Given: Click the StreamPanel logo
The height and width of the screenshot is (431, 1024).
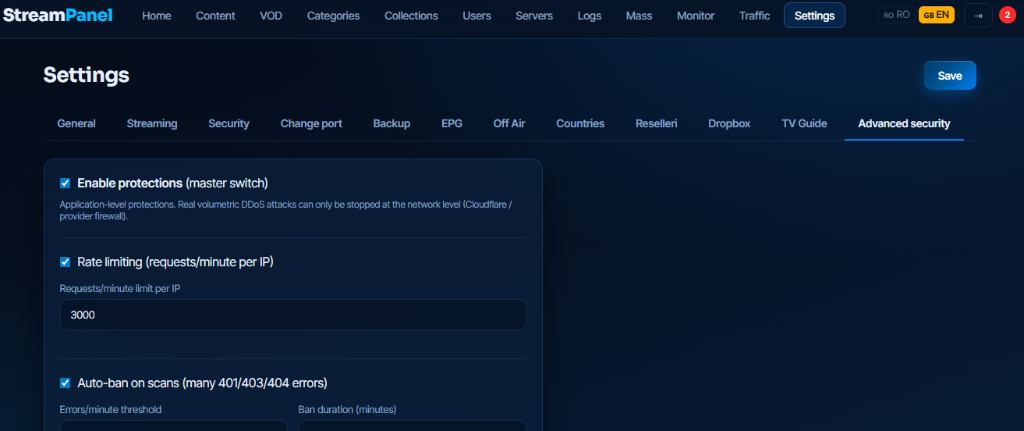Looking at the screenshot, I should coord(57,15).
